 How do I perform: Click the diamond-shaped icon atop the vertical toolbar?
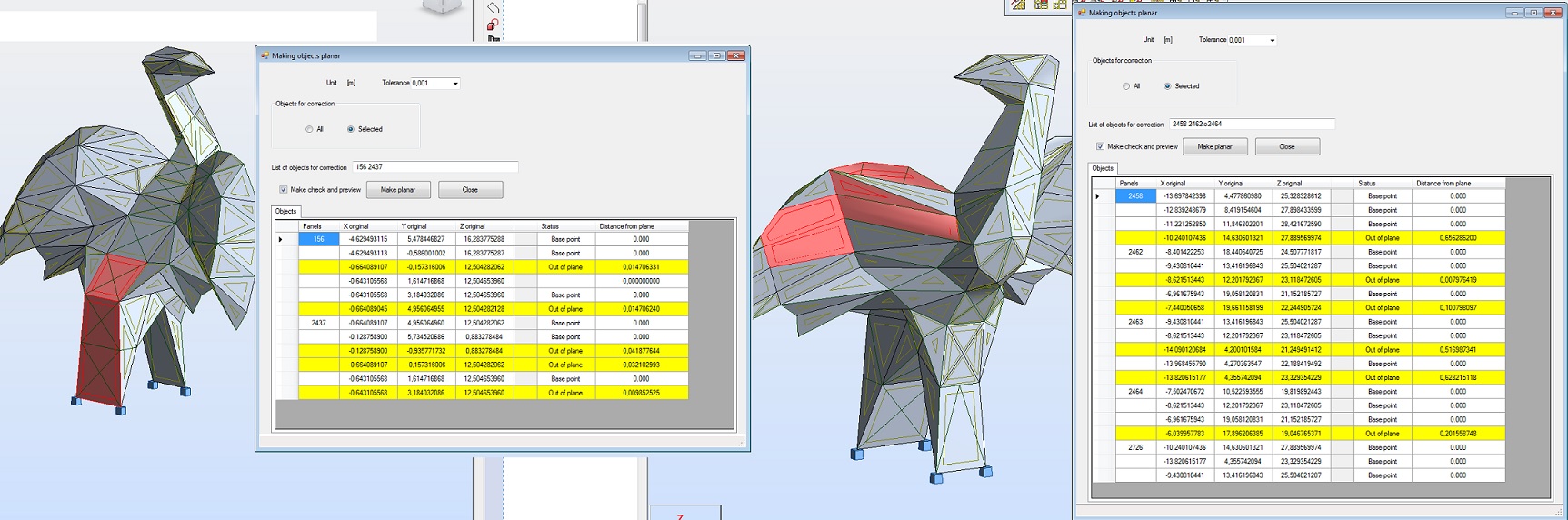point(493,7)
